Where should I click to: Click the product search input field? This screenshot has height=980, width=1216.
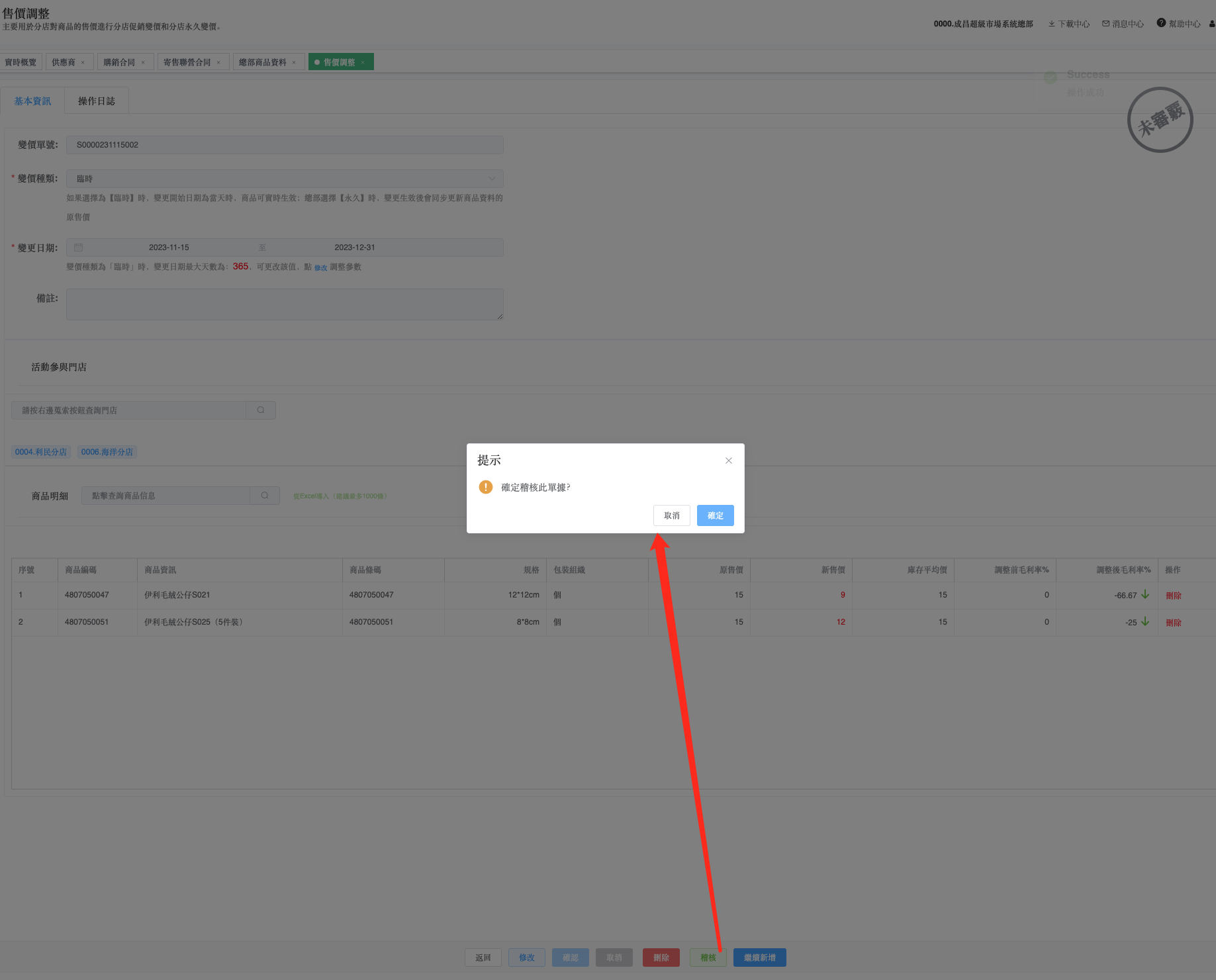pos(166,496)
